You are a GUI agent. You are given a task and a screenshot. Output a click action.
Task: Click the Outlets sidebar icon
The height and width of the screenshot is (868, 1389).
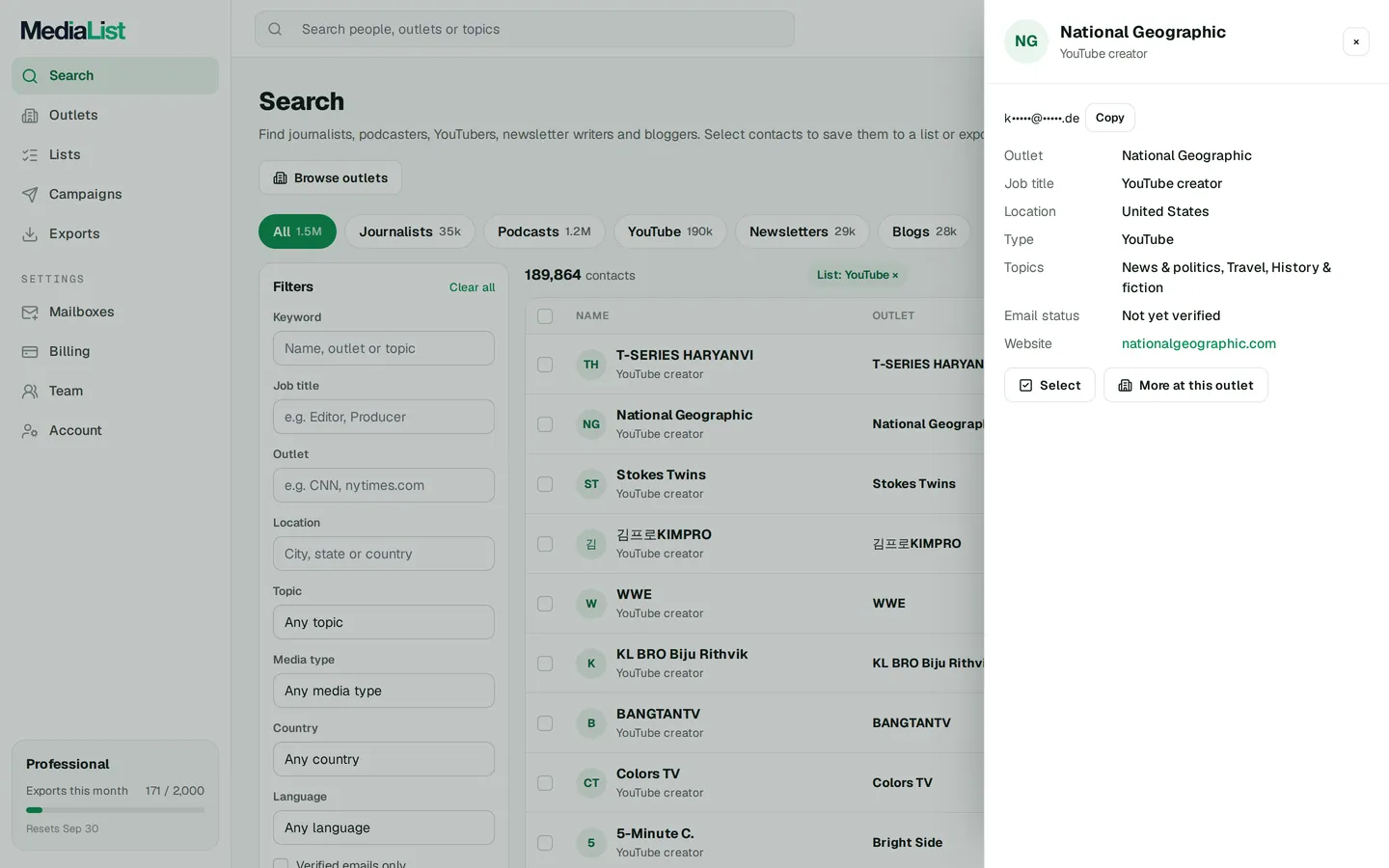(x=30, y=116)
